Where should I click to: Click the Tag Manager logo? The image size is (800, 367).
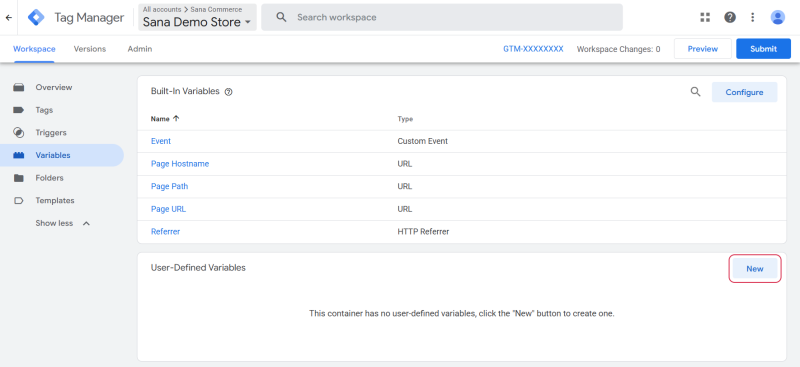click(x=36, y=17)
